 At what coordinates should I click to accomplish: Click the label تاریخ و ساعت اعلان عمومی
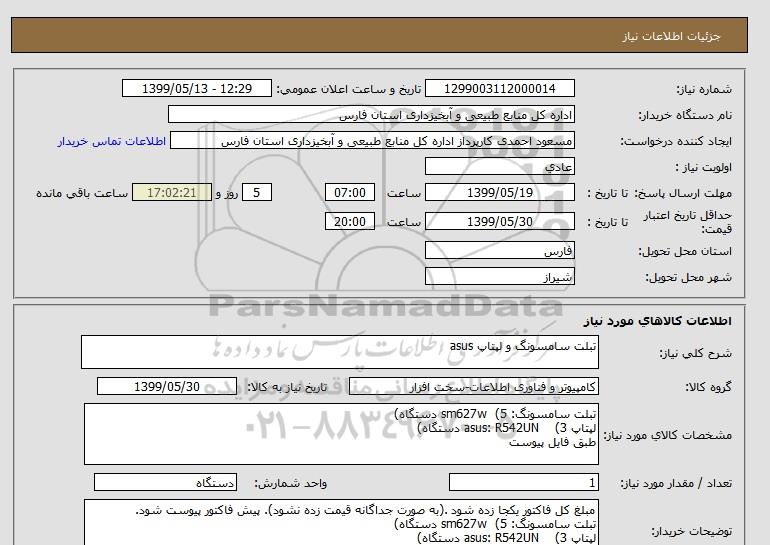tap(349, 89)
